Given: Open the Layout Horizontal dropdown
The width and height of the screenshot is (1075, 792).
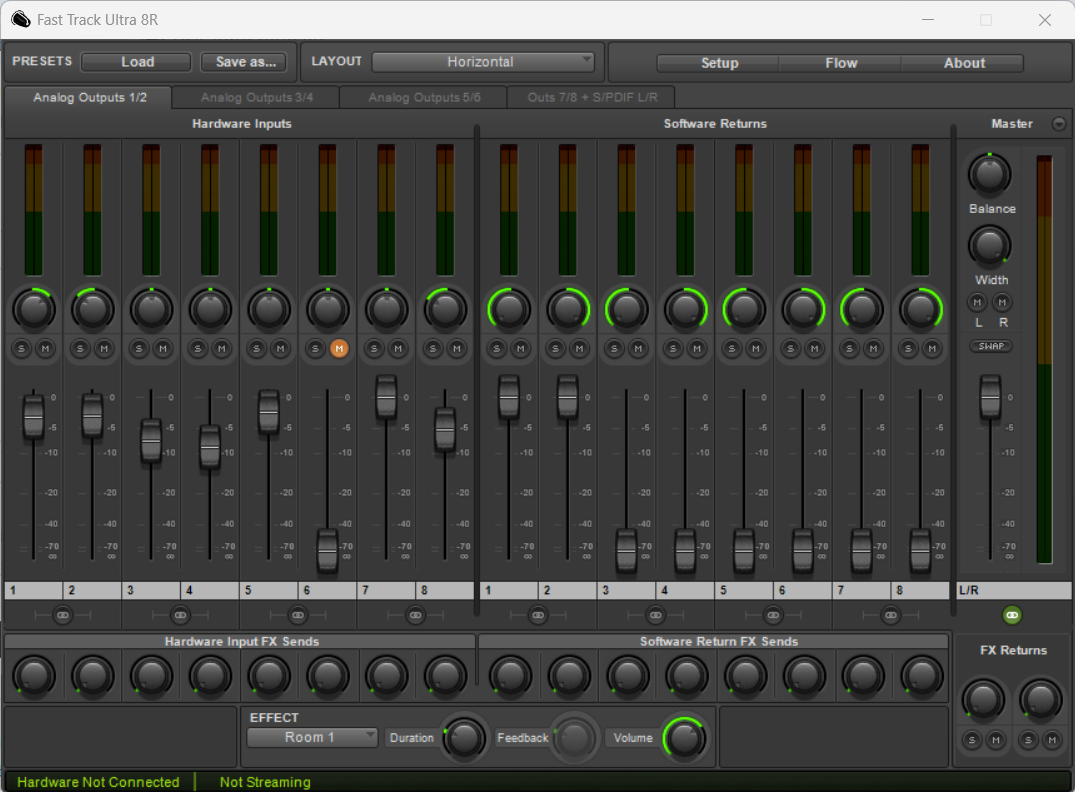Looking at the screenshot, I should [483, 62].
